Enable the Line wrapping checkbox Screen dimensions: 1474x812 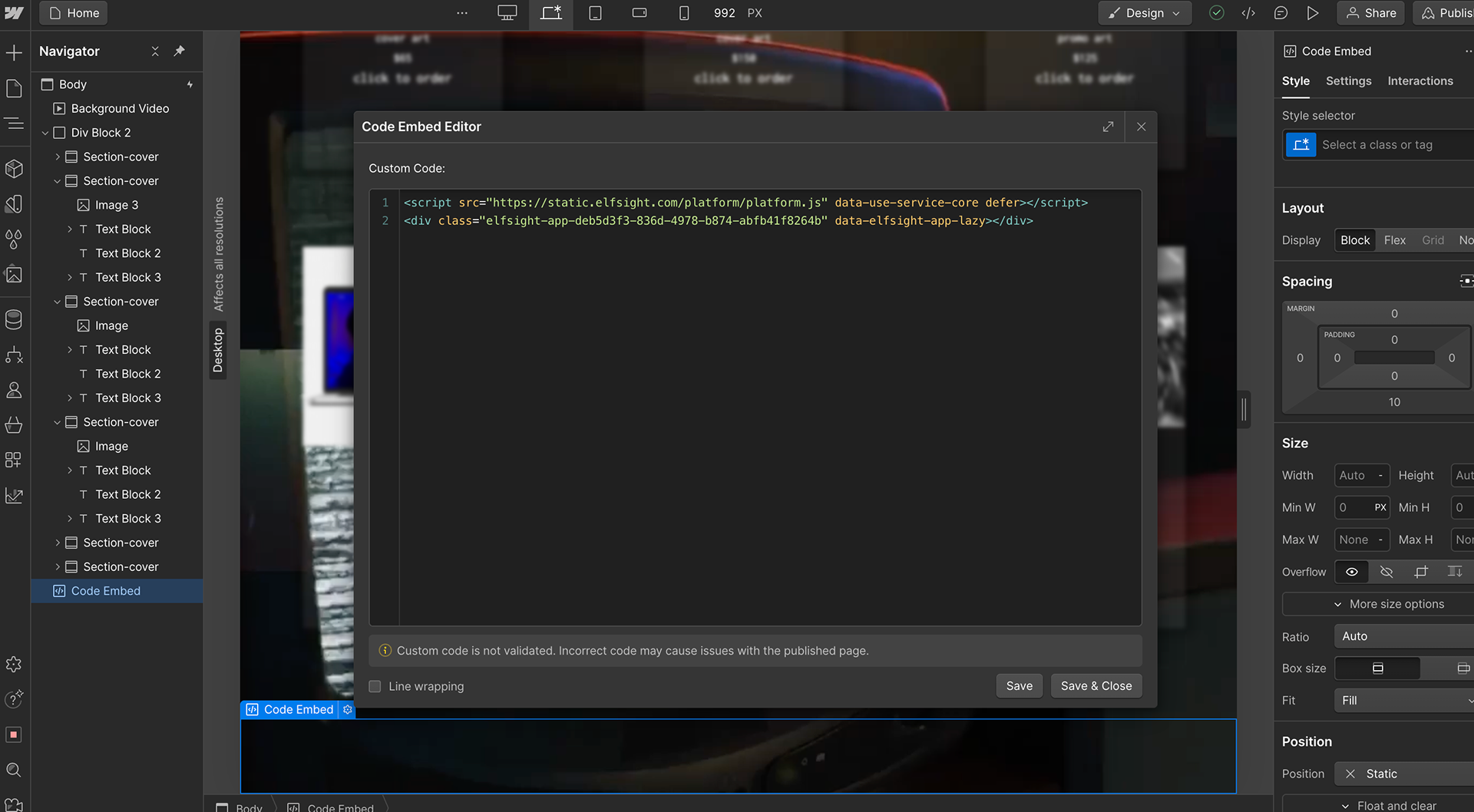375,686
